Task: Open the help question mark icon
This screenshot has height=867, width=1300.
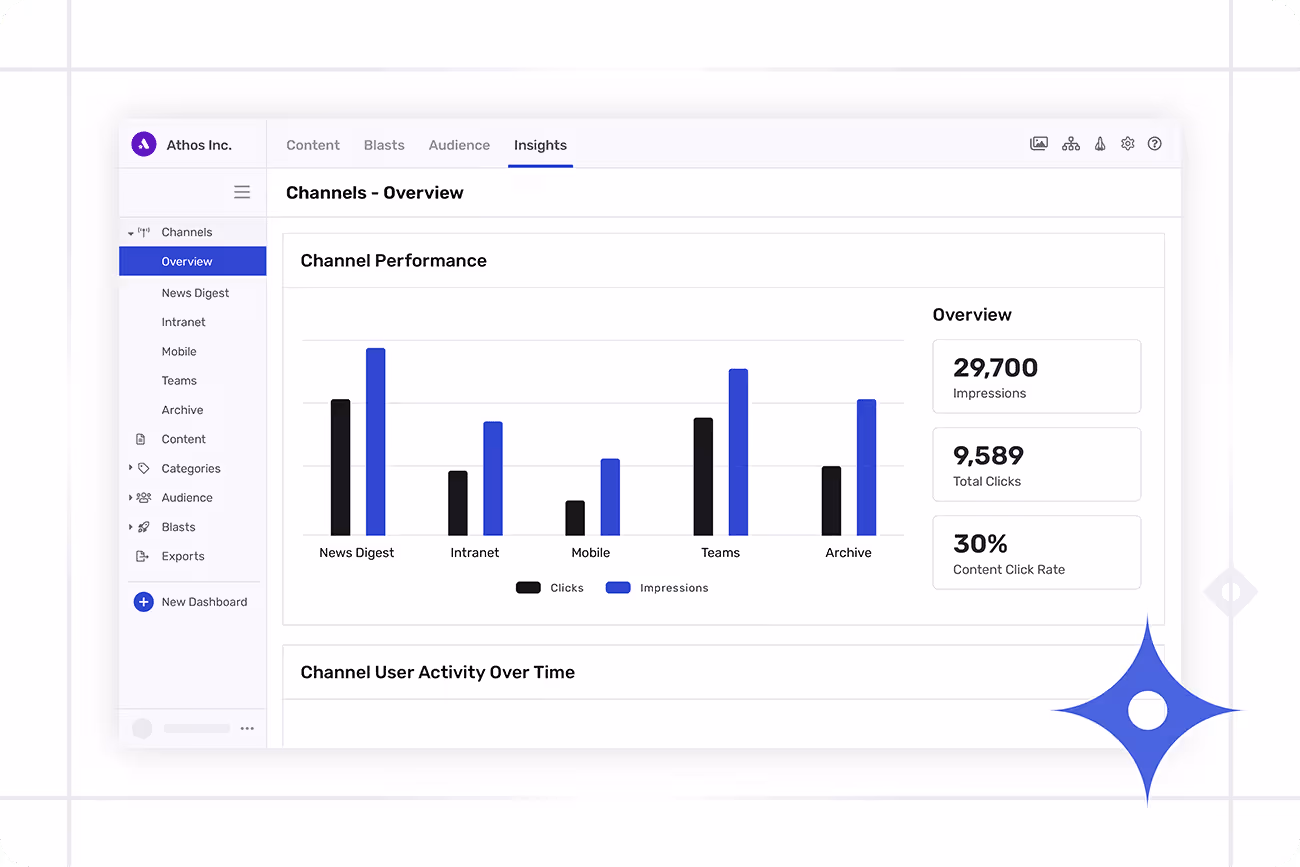Action: (x=1155, y=144)
